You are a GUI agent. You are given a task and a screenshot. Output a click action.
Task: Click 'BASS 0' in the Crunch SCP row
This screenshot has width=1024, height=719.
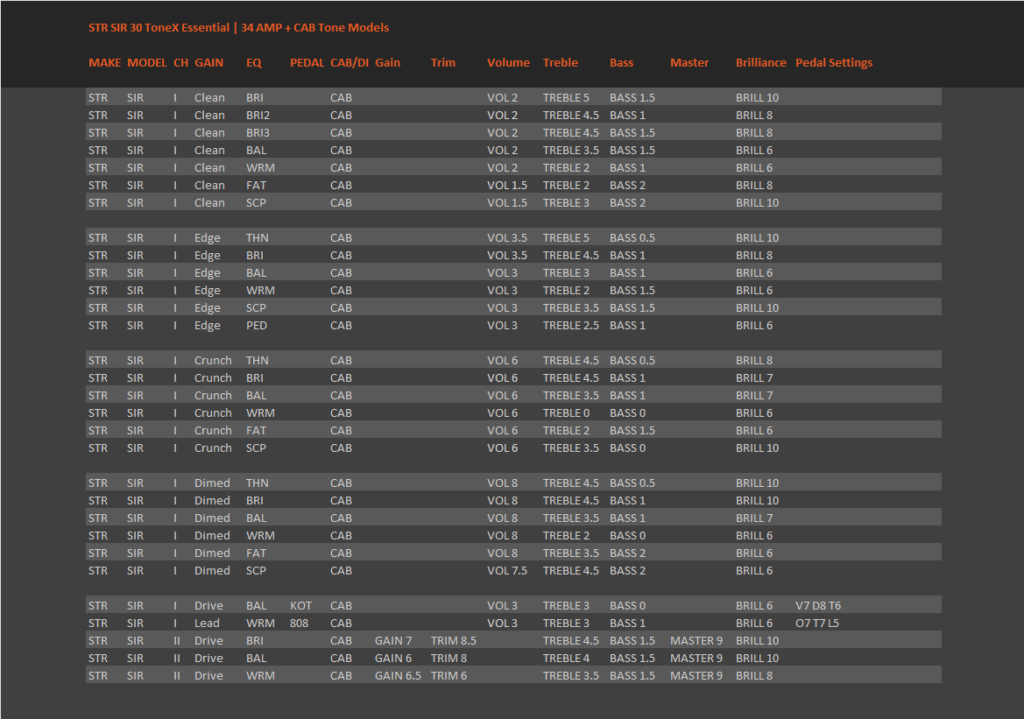(628, 448)
